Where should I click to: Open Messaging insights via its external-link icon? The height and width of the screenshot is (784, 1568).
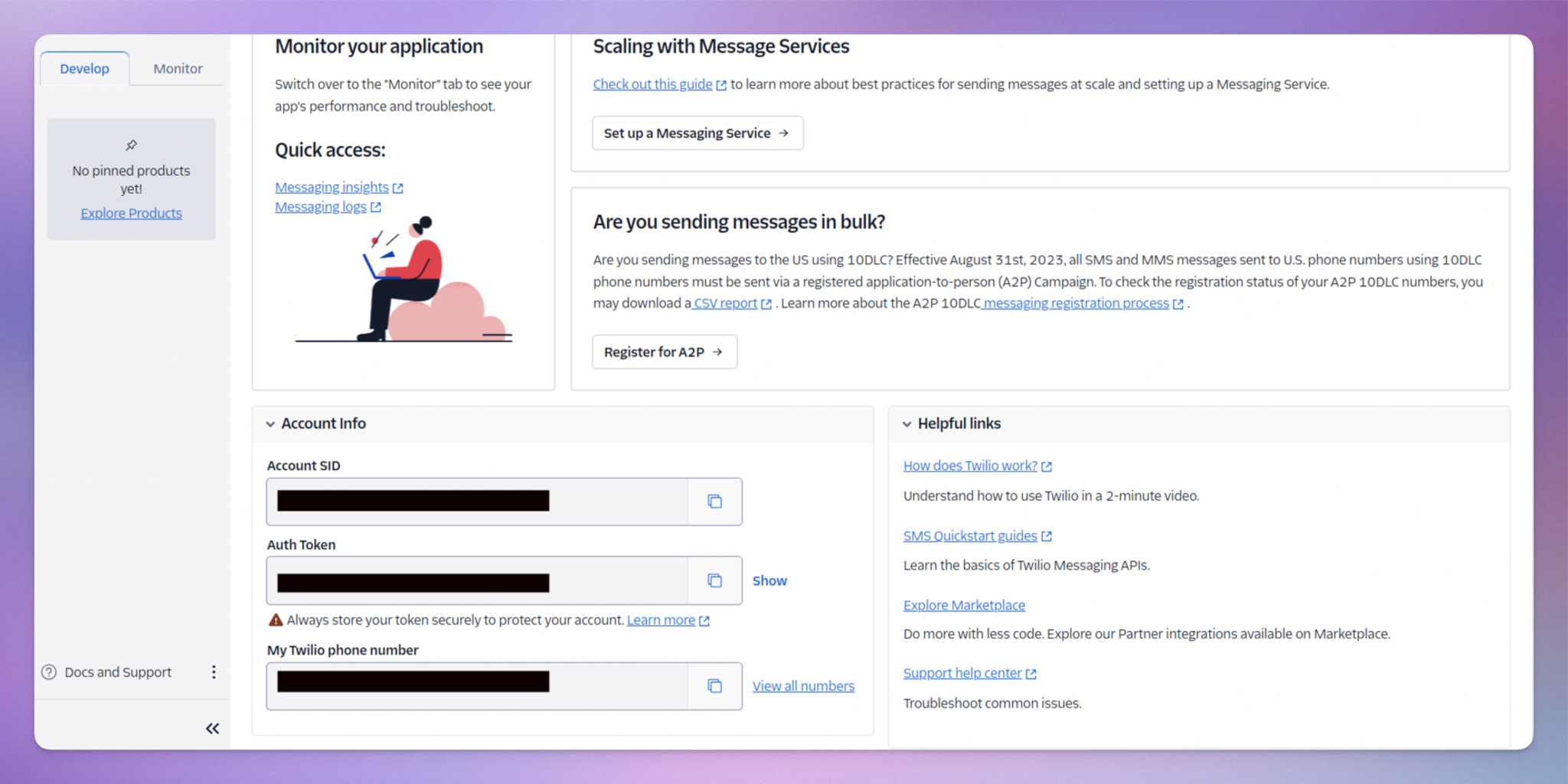(x=399, y=187)
